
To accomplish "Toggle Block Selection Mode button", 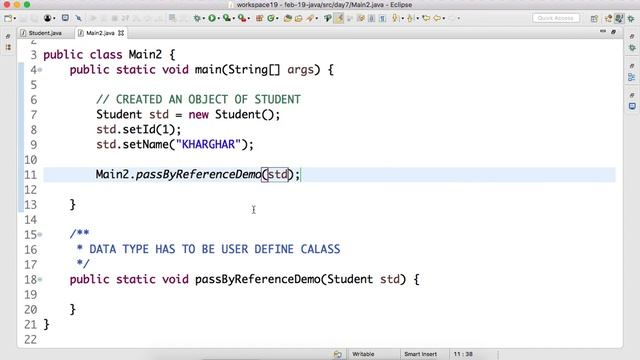I will 371,18.
